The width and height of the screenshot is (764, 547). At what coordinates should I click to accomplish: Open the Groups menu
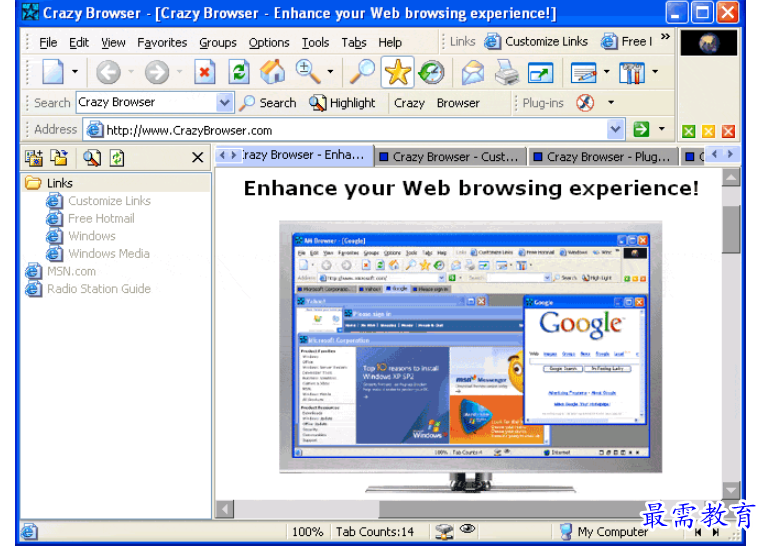pyautogui.click(x=217, y=43)
